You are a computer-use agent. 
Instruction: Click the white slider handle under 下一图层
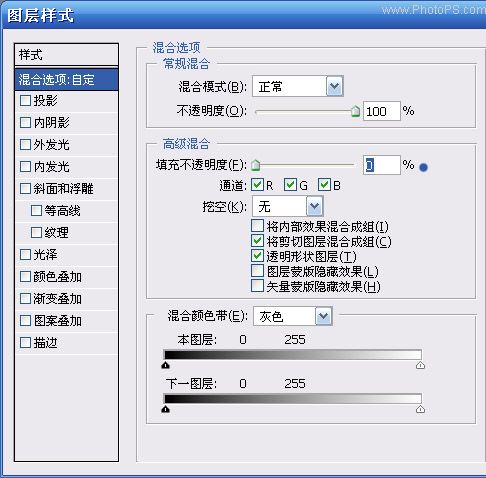(x=420, y=409)
